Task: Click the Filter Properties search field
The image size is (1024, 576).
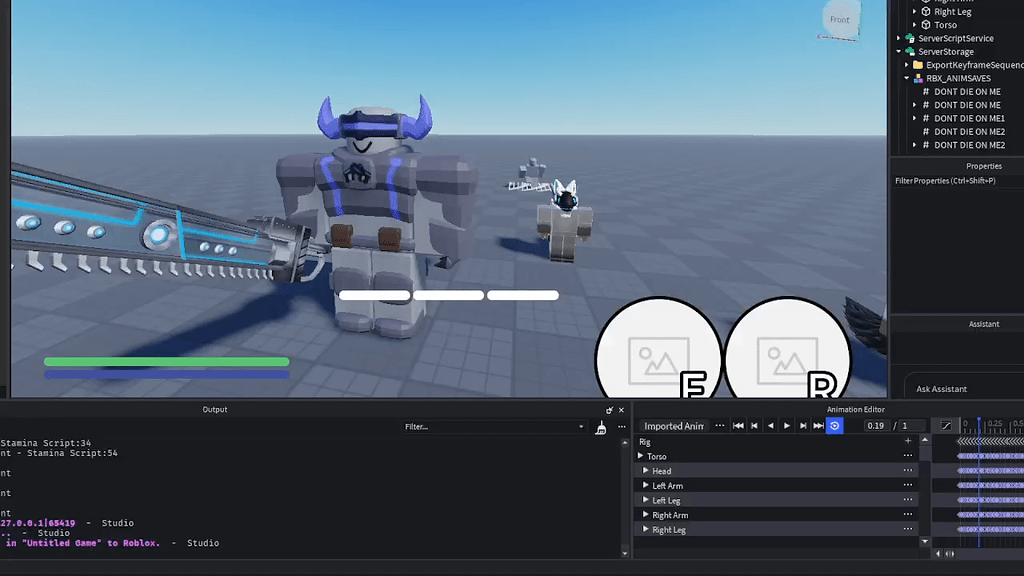Action: coord(957,181)
